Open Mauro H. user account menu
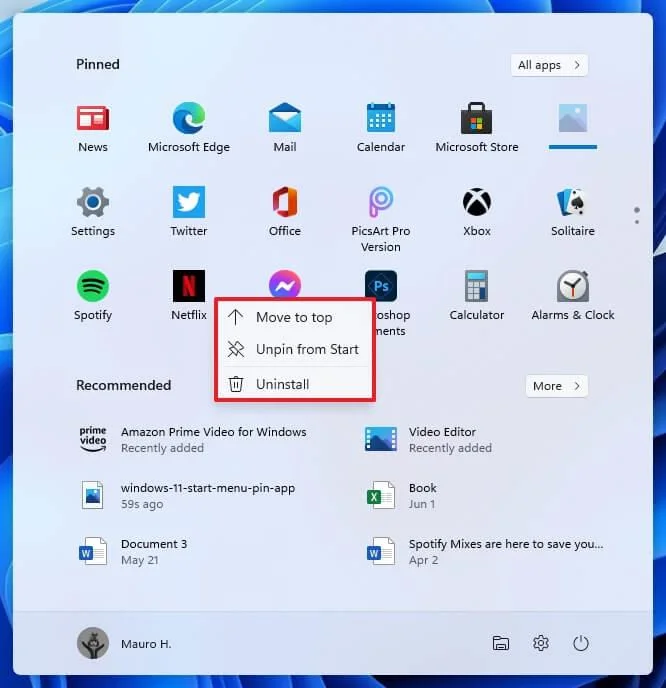The height and width of the screenshot is (688, 666). point(124,643)
